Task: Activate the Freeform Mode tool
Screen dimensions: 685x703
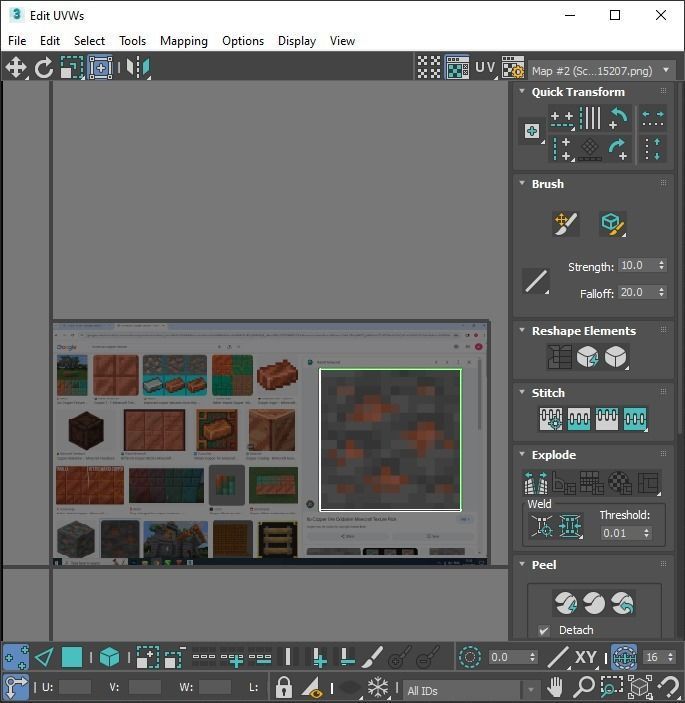Action: pyautogui.click(x=100, y=68)
